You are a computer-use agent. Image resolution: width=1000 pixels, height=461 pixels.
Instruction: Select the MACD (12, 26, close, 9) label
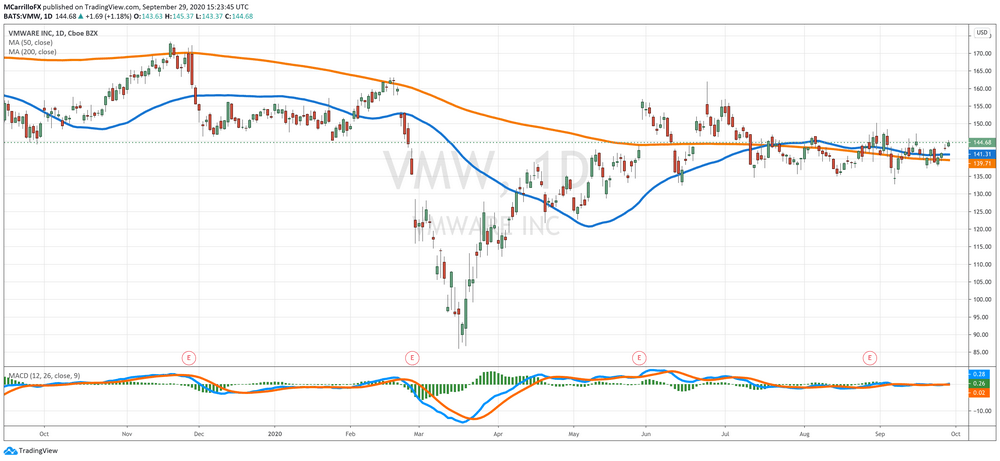pos(43,376)
